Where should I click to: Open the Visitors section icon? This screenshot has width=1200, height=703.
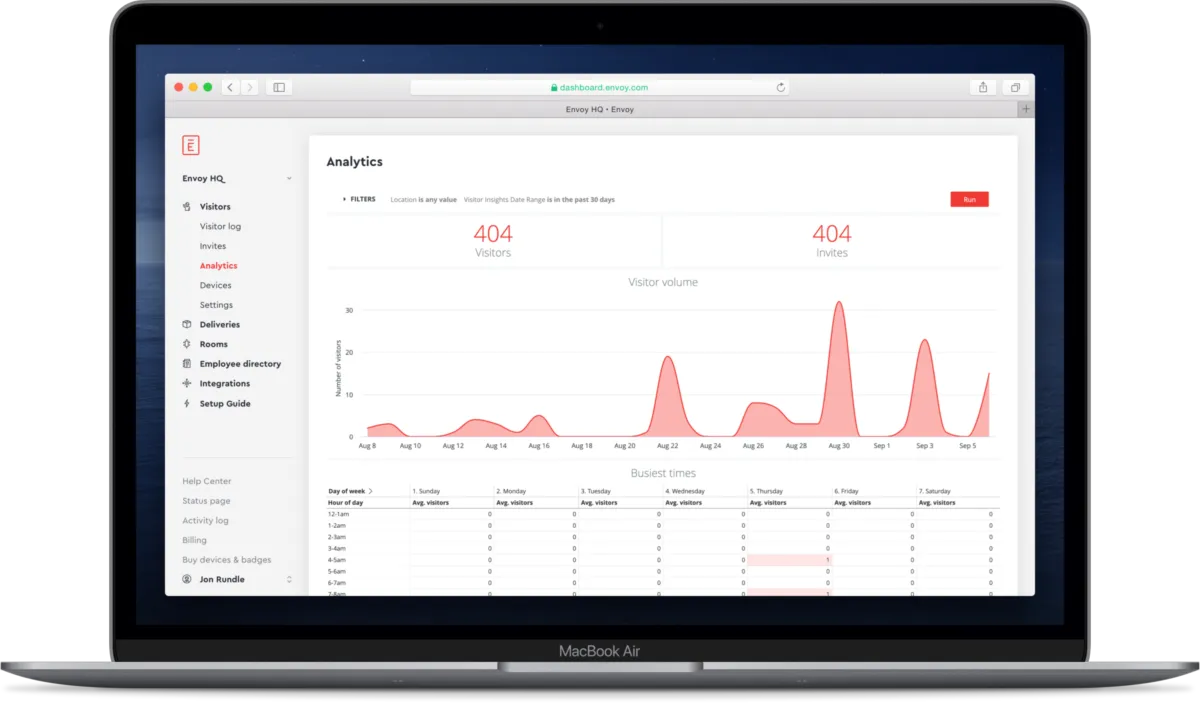click(x=187, y=207)
